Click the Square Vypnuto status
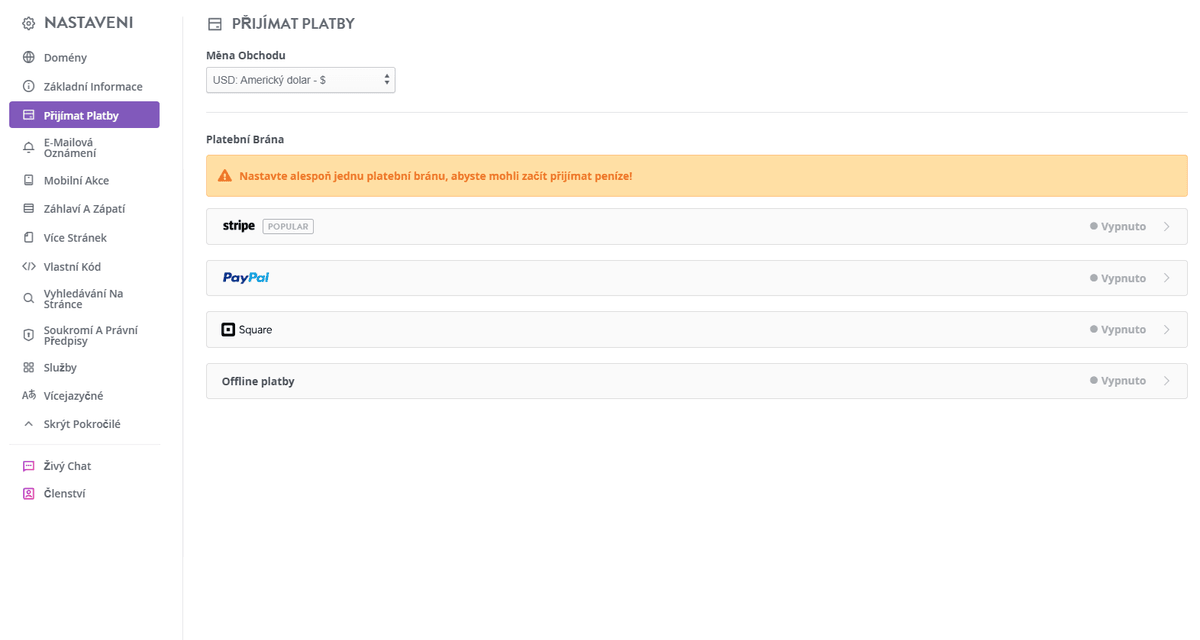This screenshot has height=640, width=1200. (x=1118, y=329)
